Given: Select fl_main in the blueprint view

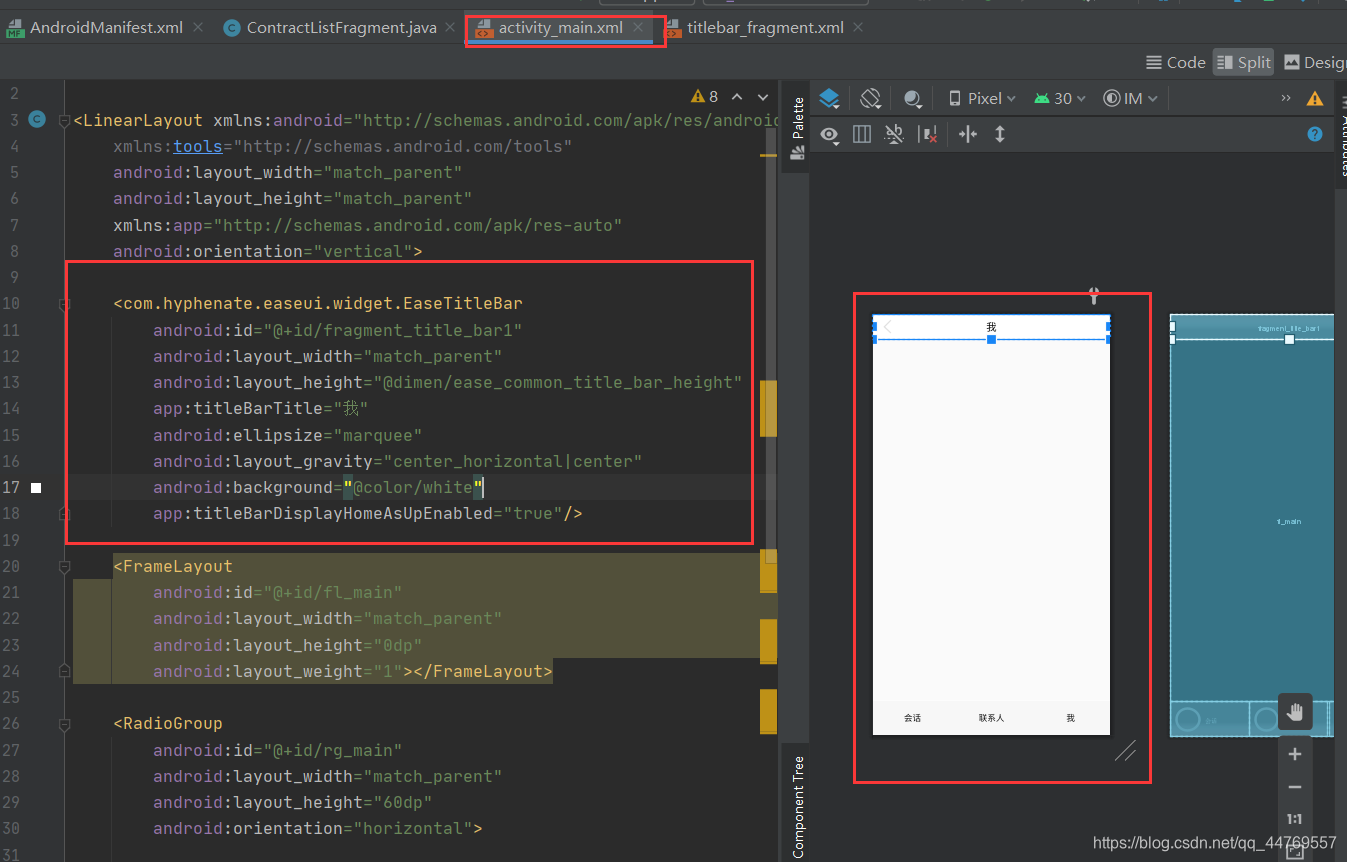Looking at the screenshot, I should point(1289,521).
